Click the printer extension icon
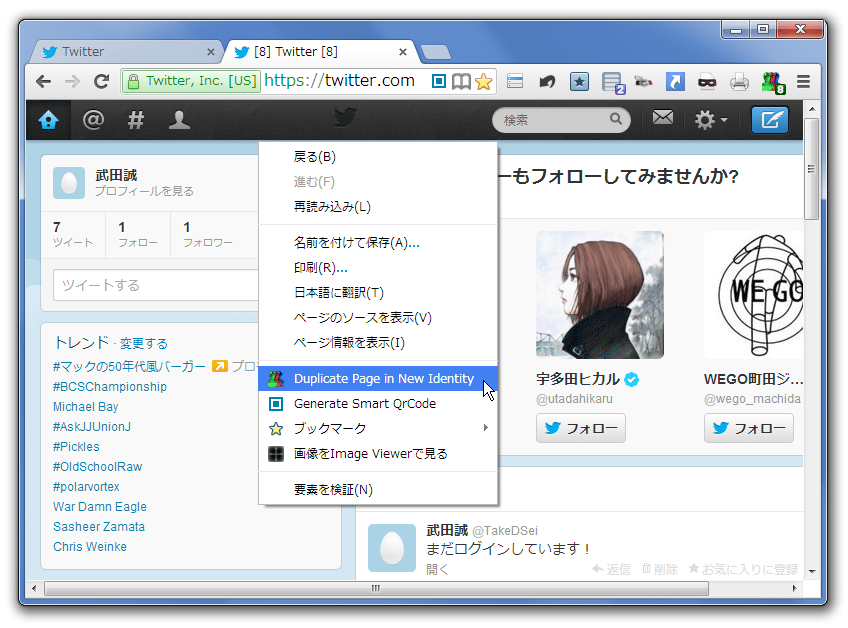 pos(739,82)
